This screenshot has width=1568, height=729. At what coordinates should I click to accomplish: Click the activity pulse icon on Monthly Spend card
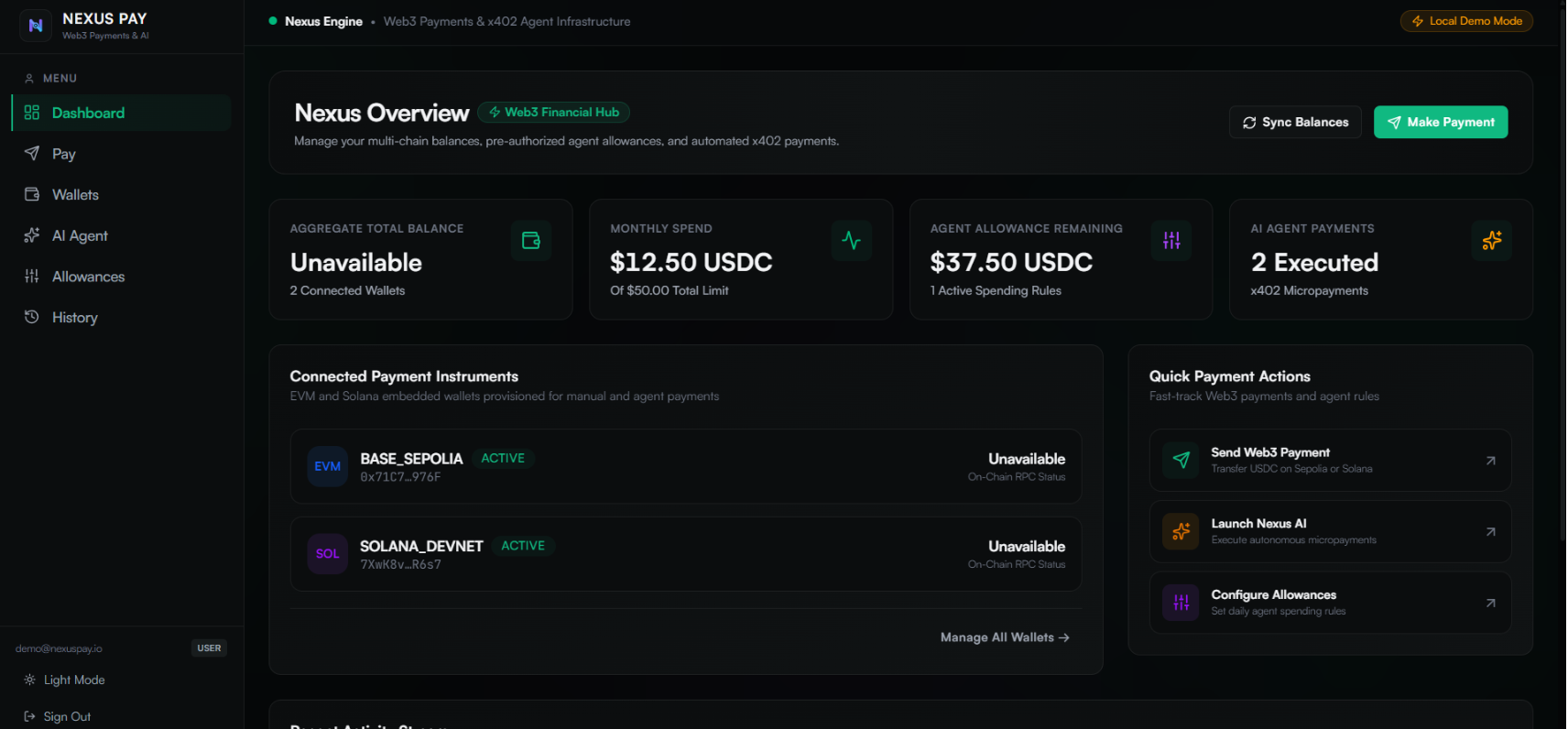point(851,241)
